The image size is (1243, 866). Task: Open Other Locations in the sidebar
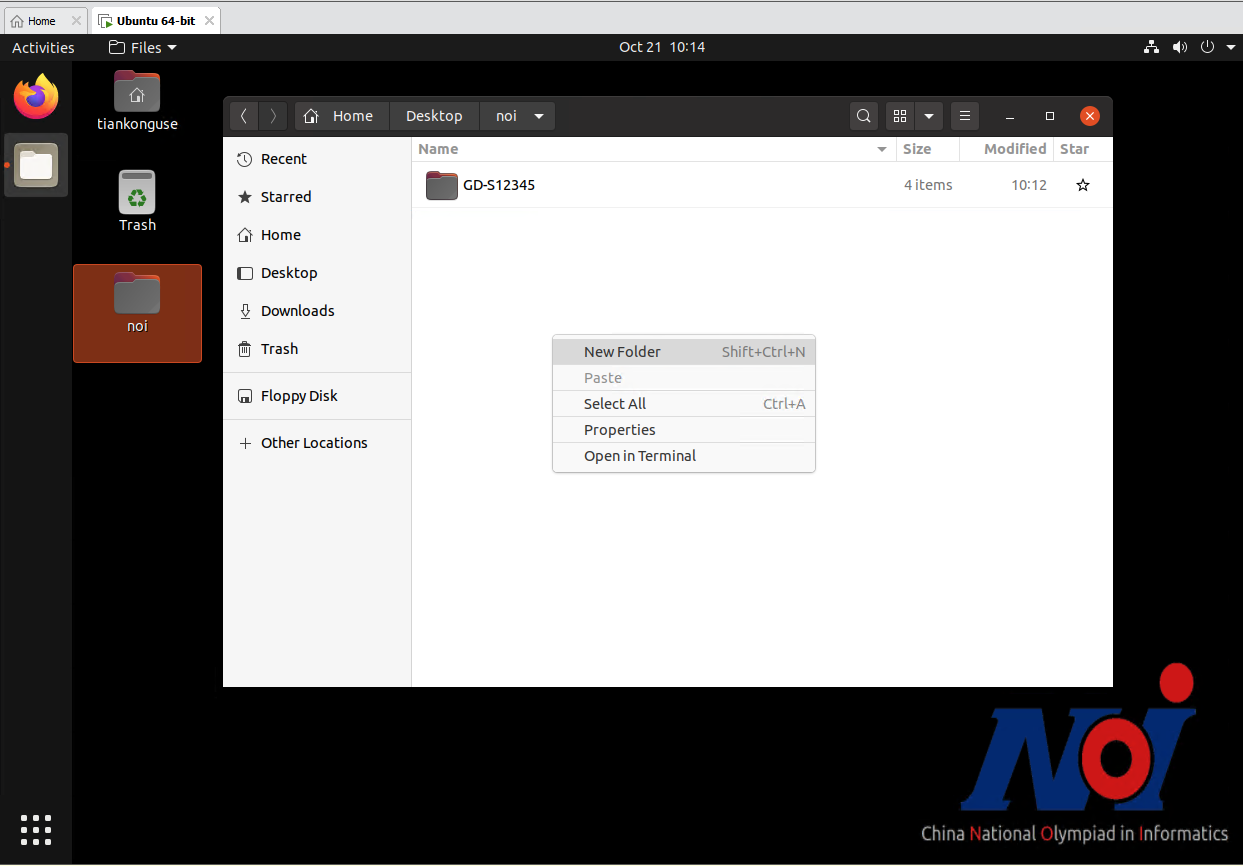pos(314,443)
